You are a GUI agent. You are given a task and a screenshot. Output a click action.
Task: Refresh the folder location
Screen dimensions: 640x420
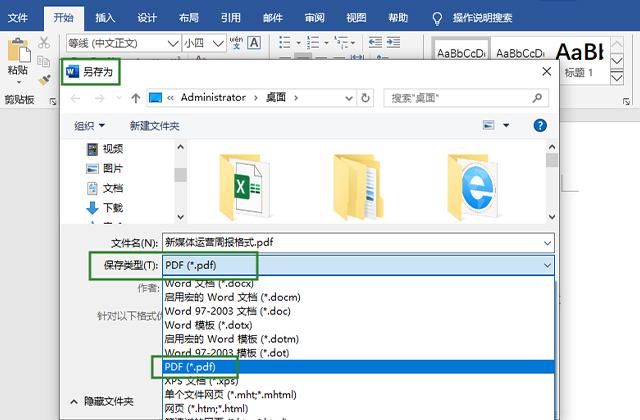click(x=365, y=98)
